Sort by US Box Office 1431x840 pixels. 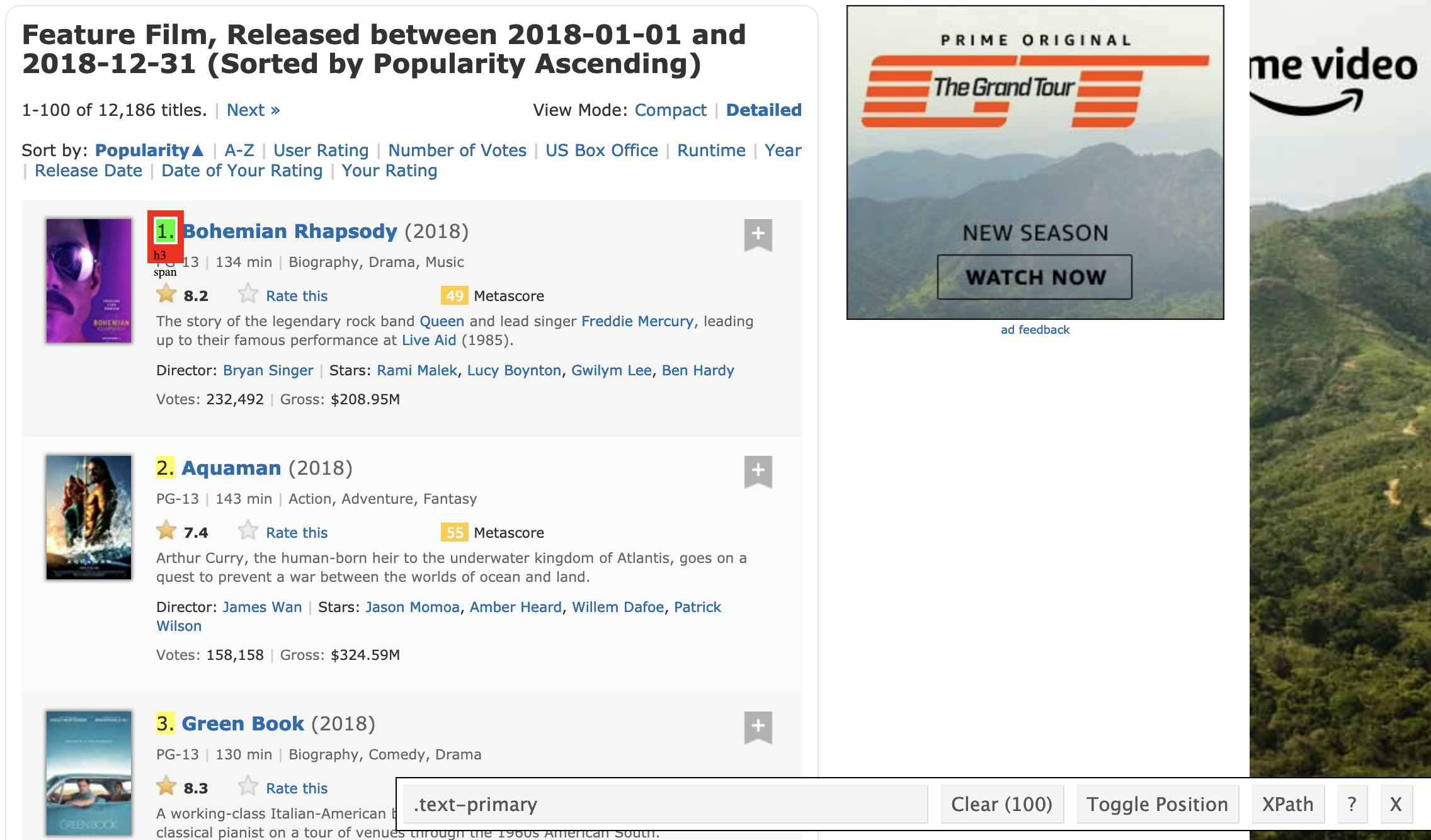[x=601, y=150]
